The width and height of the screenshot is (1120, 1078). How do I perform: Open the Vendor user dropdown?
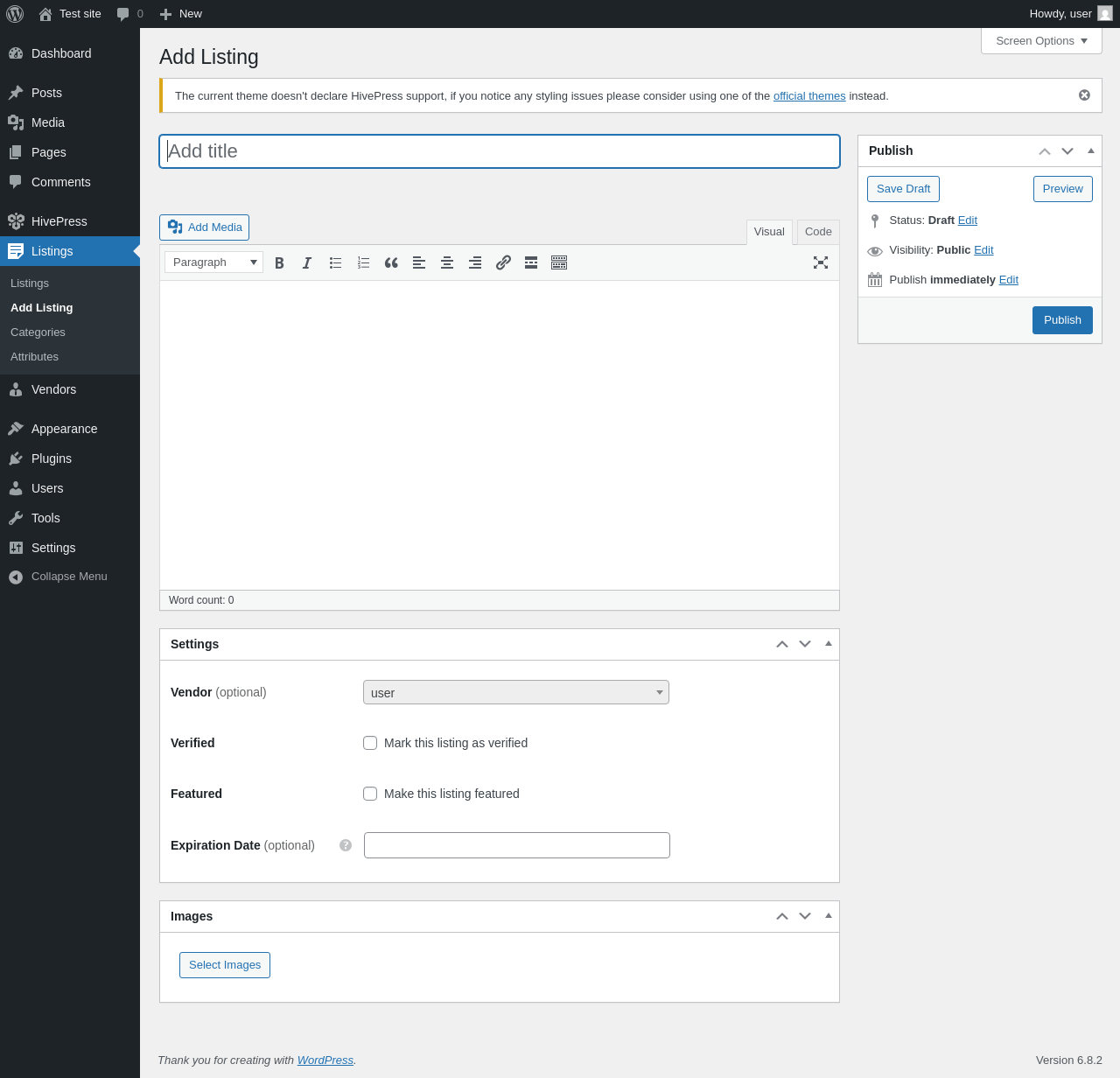tap(516, 692)
